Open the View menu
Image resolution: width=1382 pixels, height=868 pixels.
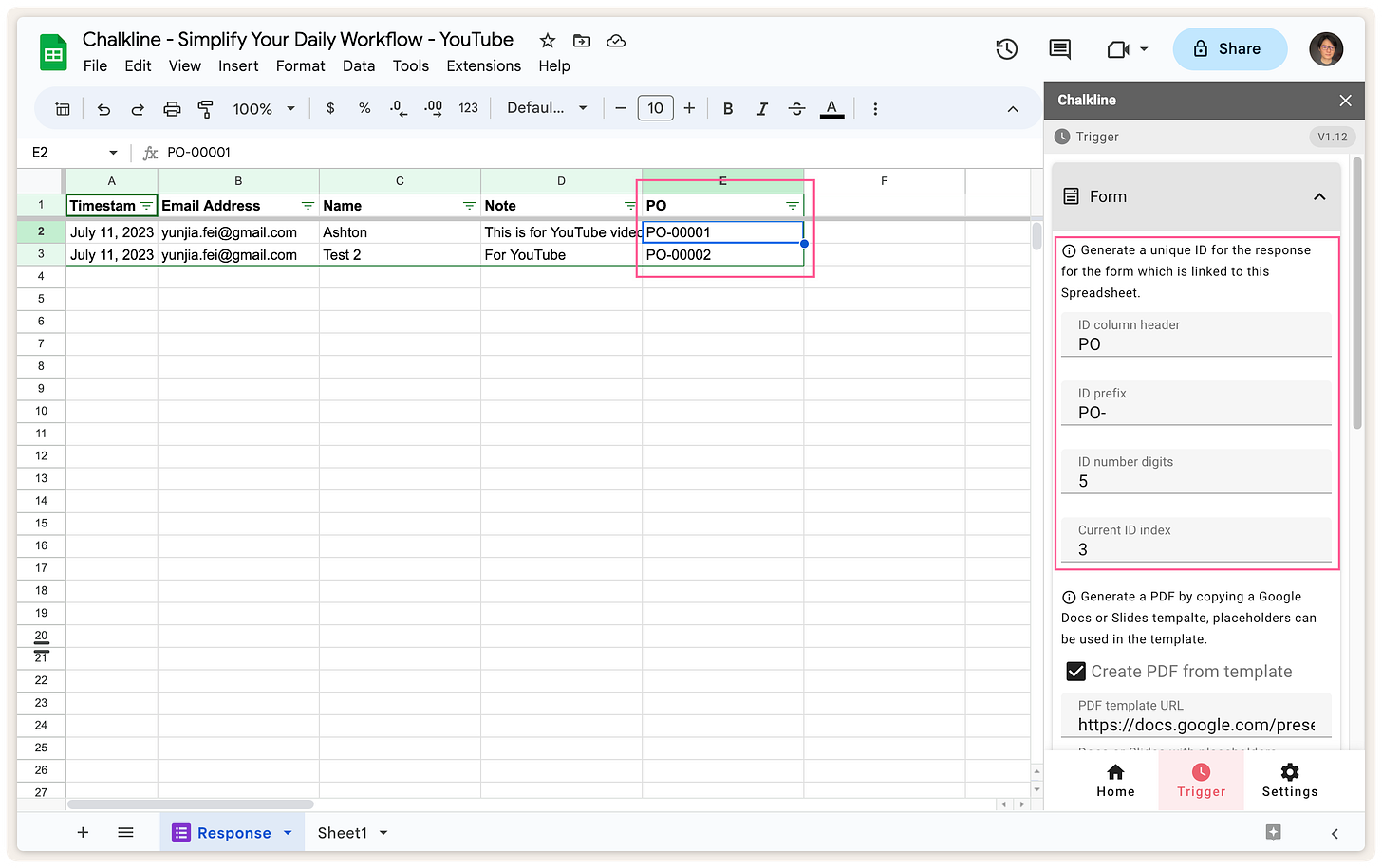click(x=184, y=65)
